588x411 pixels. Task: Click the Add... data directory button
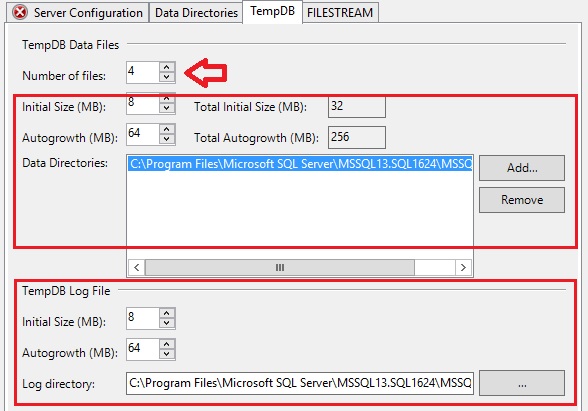pos(522,168)
